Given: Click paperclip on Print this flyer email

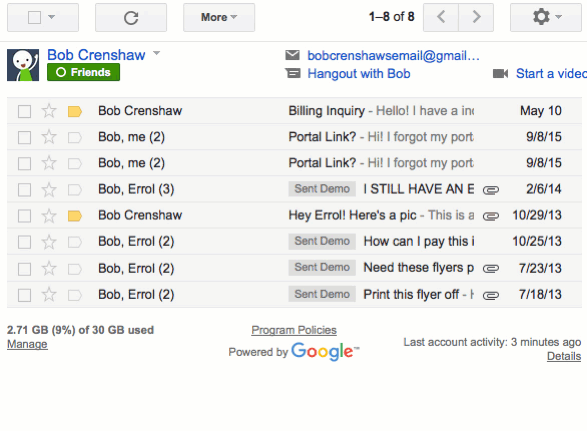Looking at the screenshot, I should pos(491,295).
